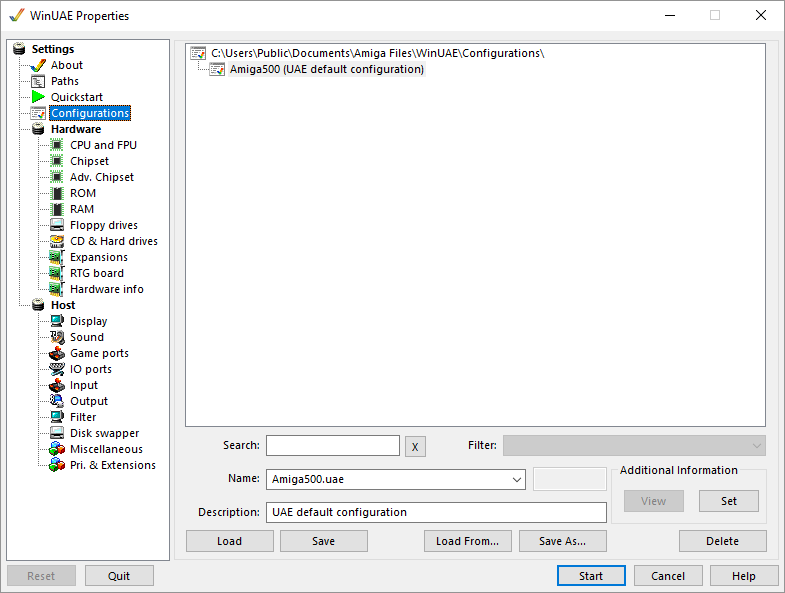Click the Filter monitor icon

(57, 417)
